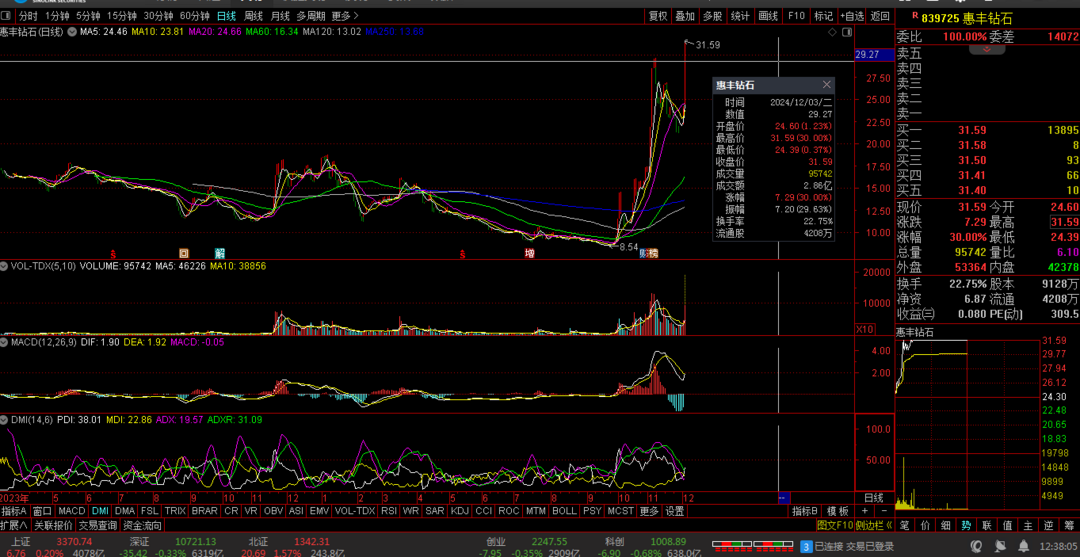The height and width of the screenshot is (557, 1080).
Task: Switch to 周线 weekly chart
Action: [253, 15]
